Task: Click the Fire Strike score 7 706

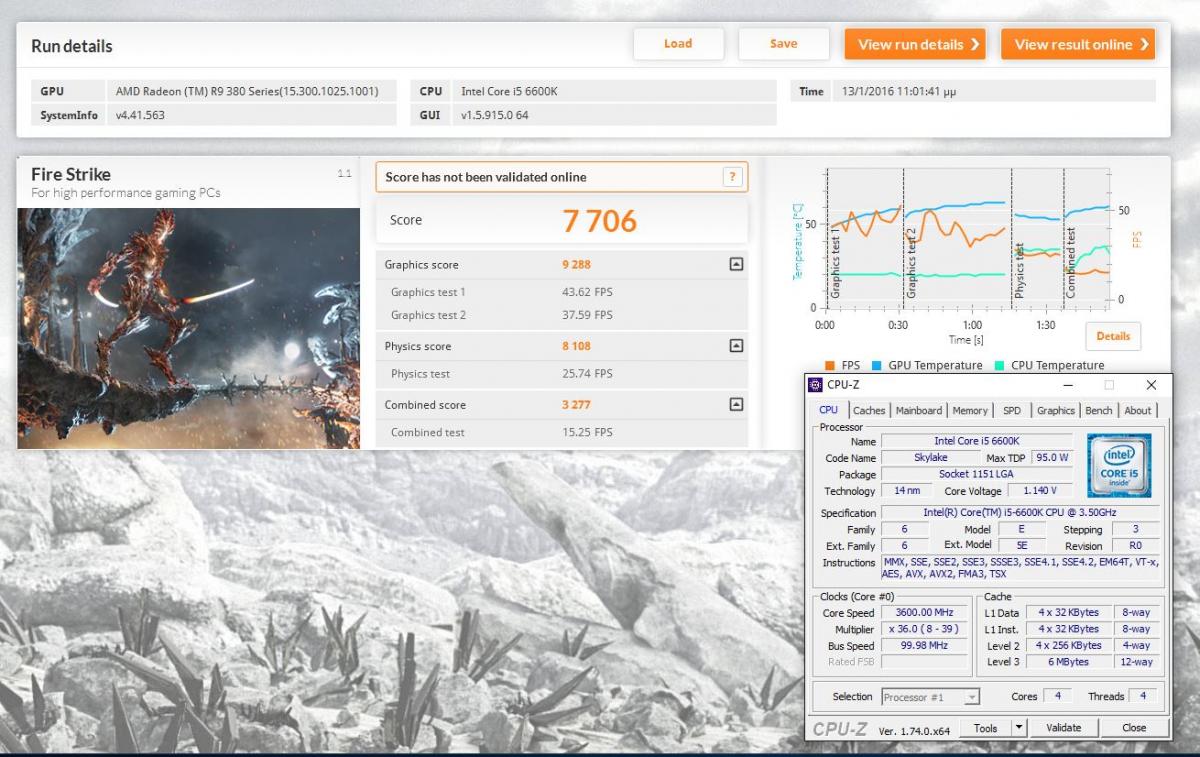Action: click(599, 221)
